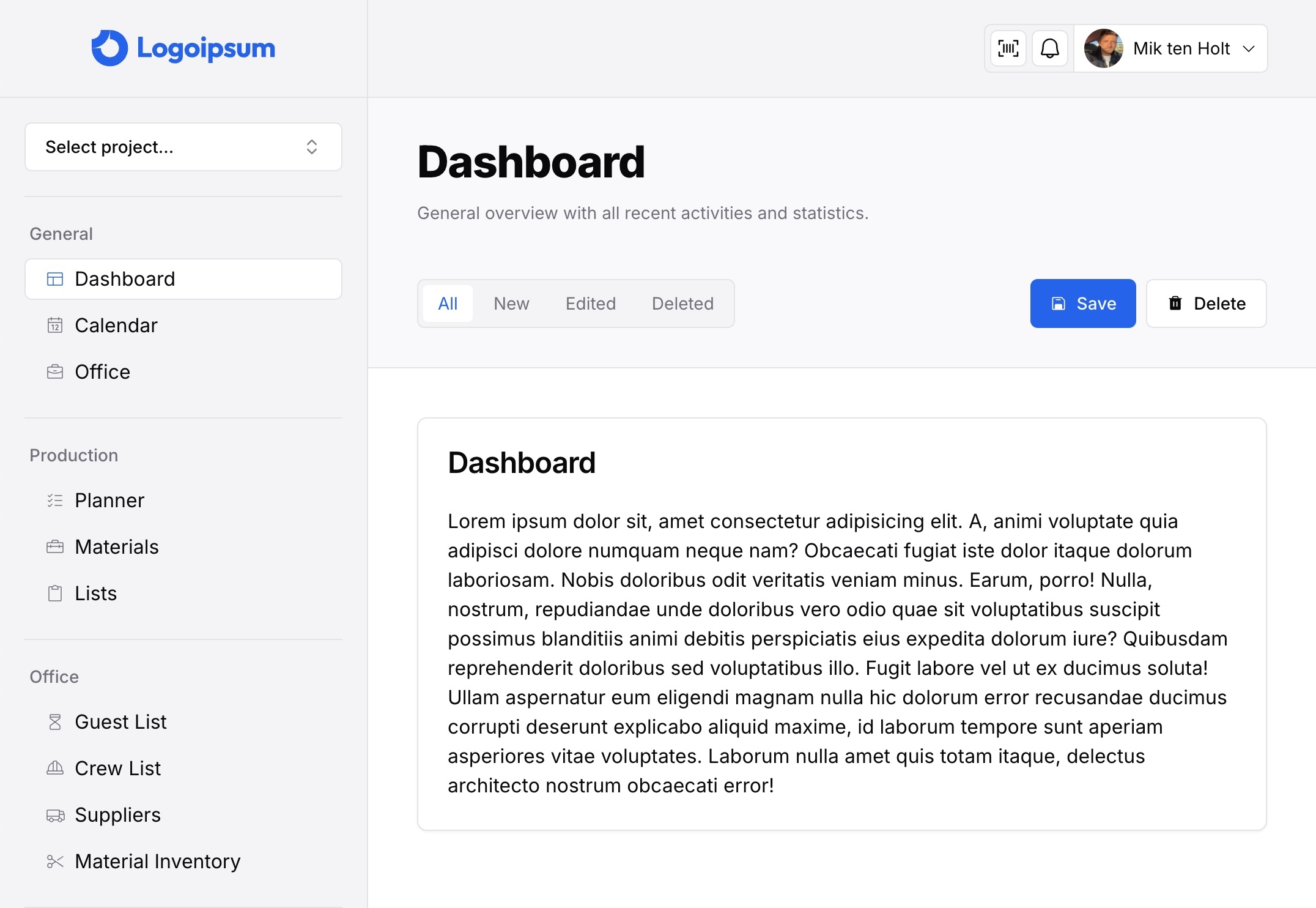
Task: Click the Planner sidebar icon
Action: click(55, 499)
